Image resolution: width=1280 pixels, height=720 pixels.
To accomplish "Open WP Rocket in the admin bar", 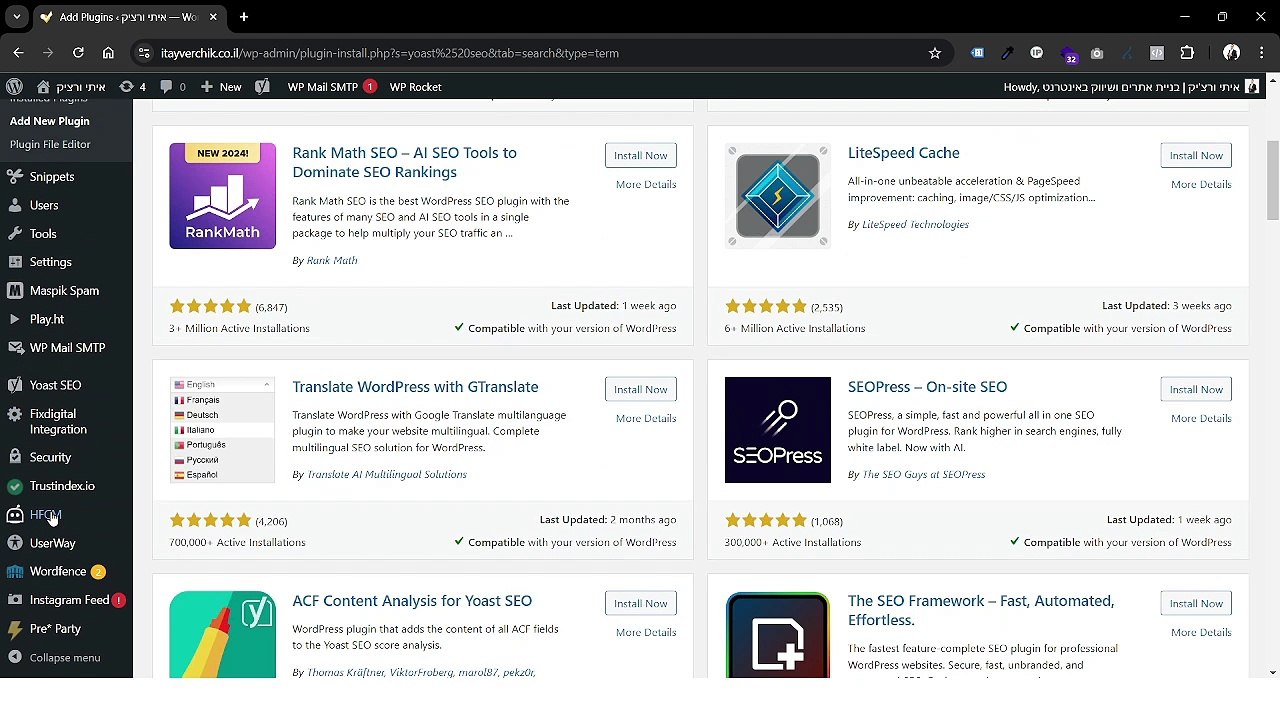I will tap(415, 87).
